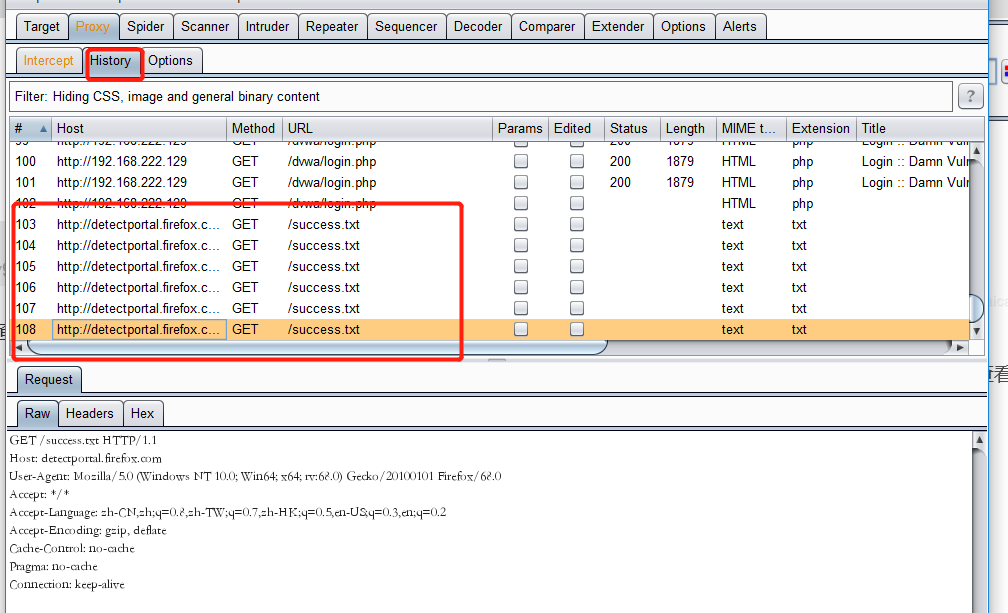Click the Connection: keep-alive request line
Screen dimensions: 1008x613
coord(67,584)
